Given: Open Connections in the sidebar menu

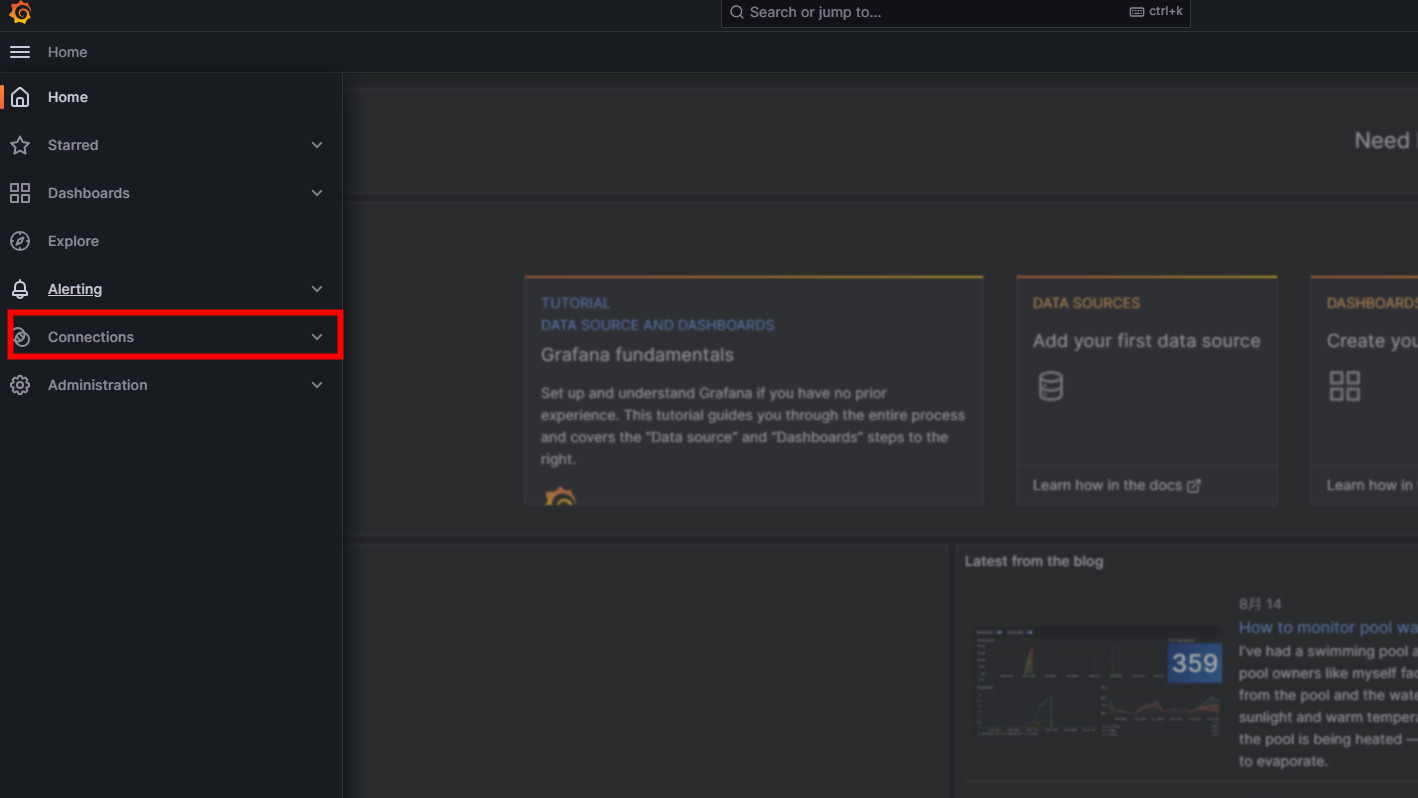Looking at the screenshot, I should pos(91,337).
